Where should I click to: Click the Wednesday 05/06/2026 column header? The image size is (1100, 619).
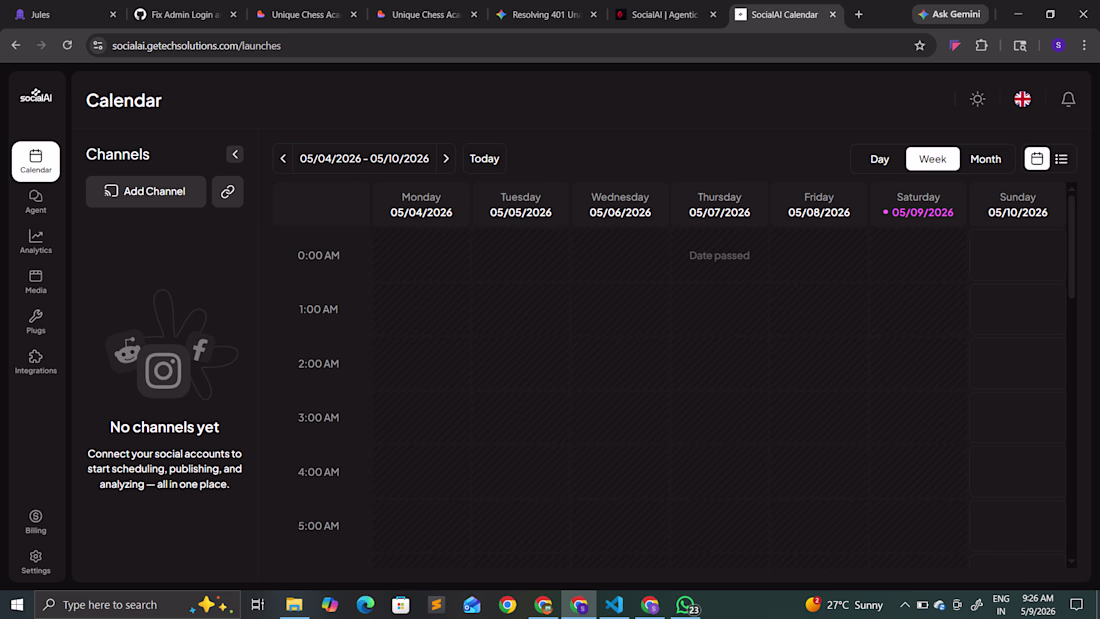[x=619, y=204]
